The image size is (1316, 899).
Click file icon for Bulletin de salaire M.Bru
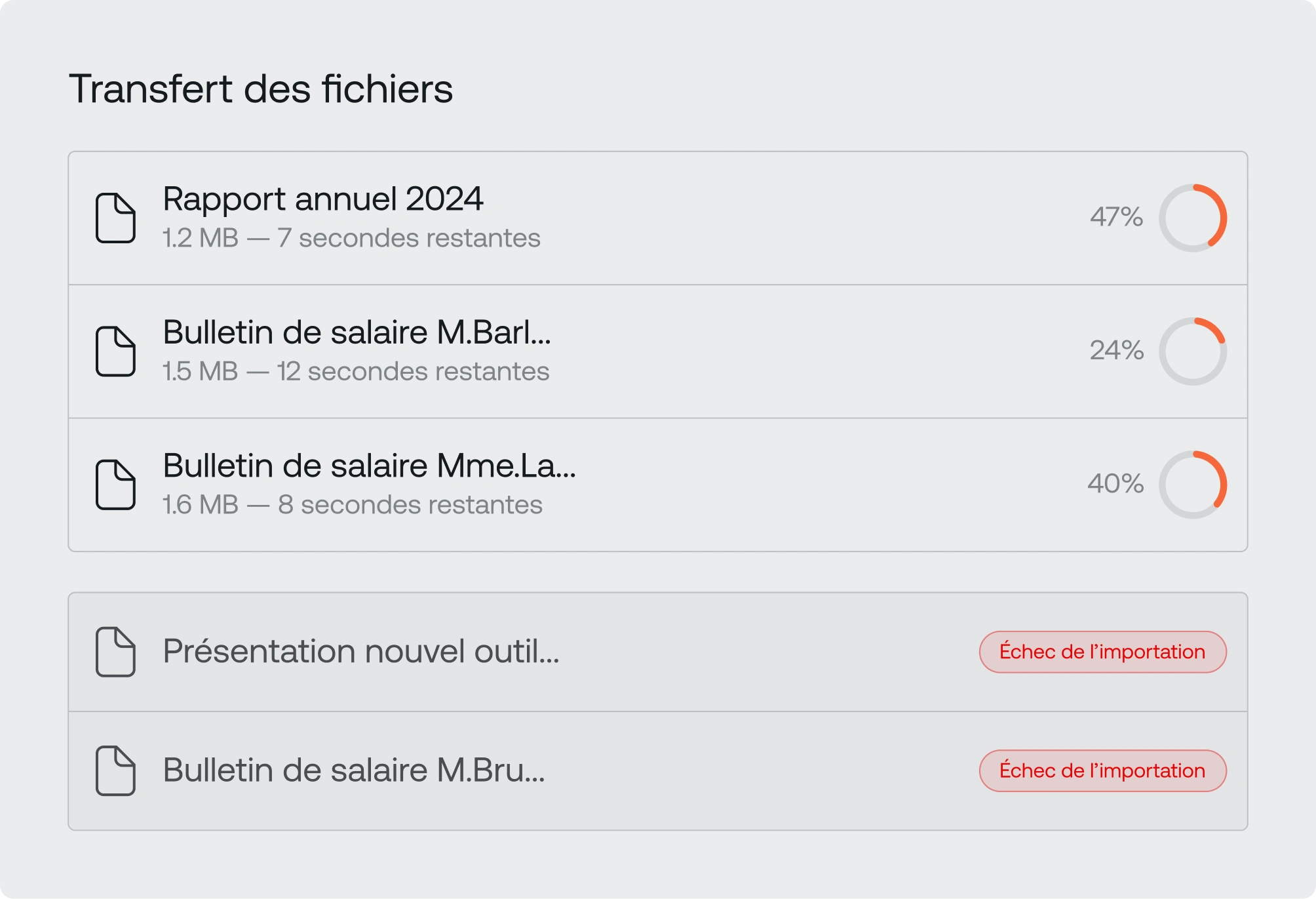115,770
